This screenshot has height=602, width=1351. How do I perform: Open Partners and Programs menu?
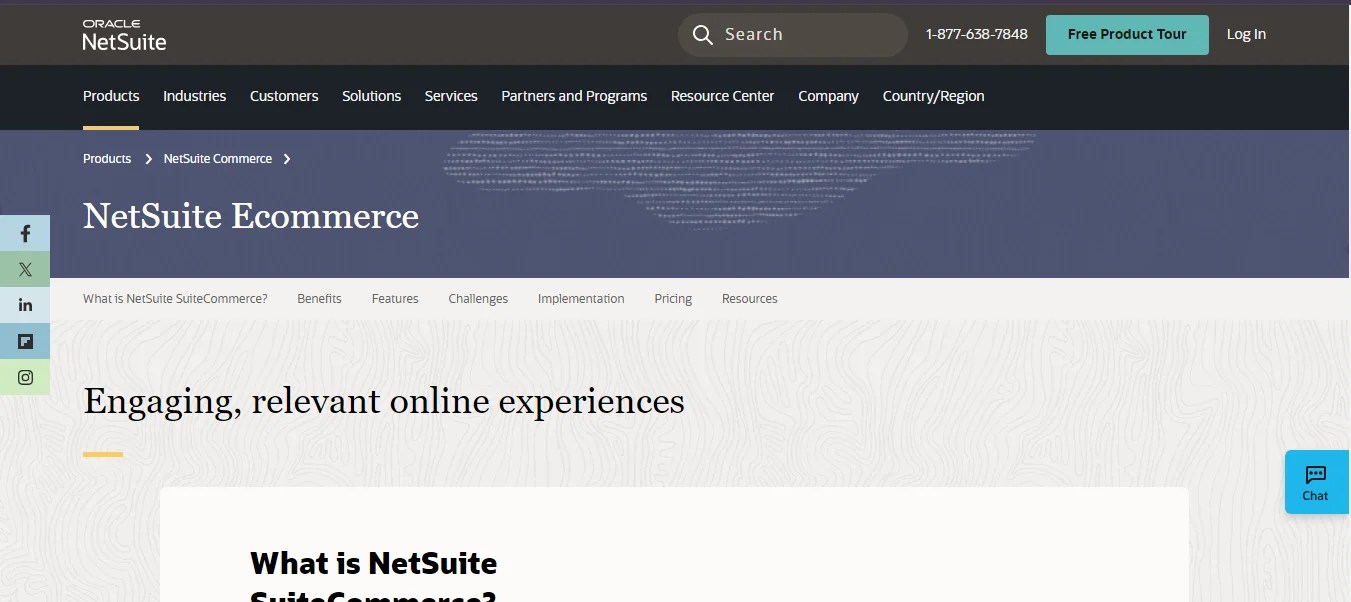[x=574, y=96]
